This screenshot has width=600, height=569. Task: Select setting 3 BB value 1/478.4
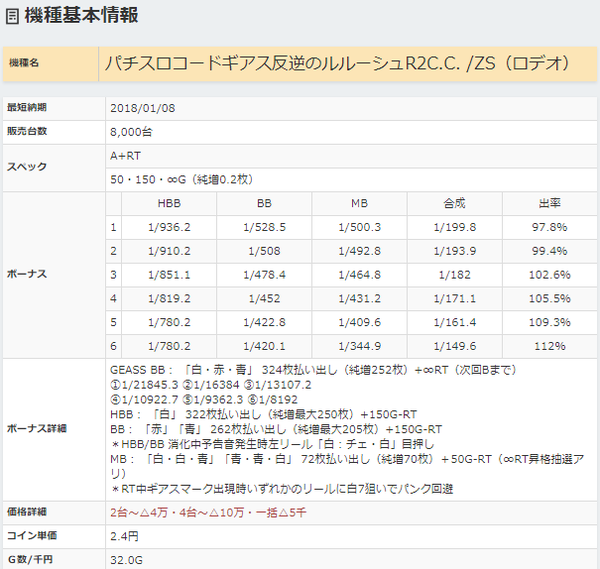tap(264, 275)
